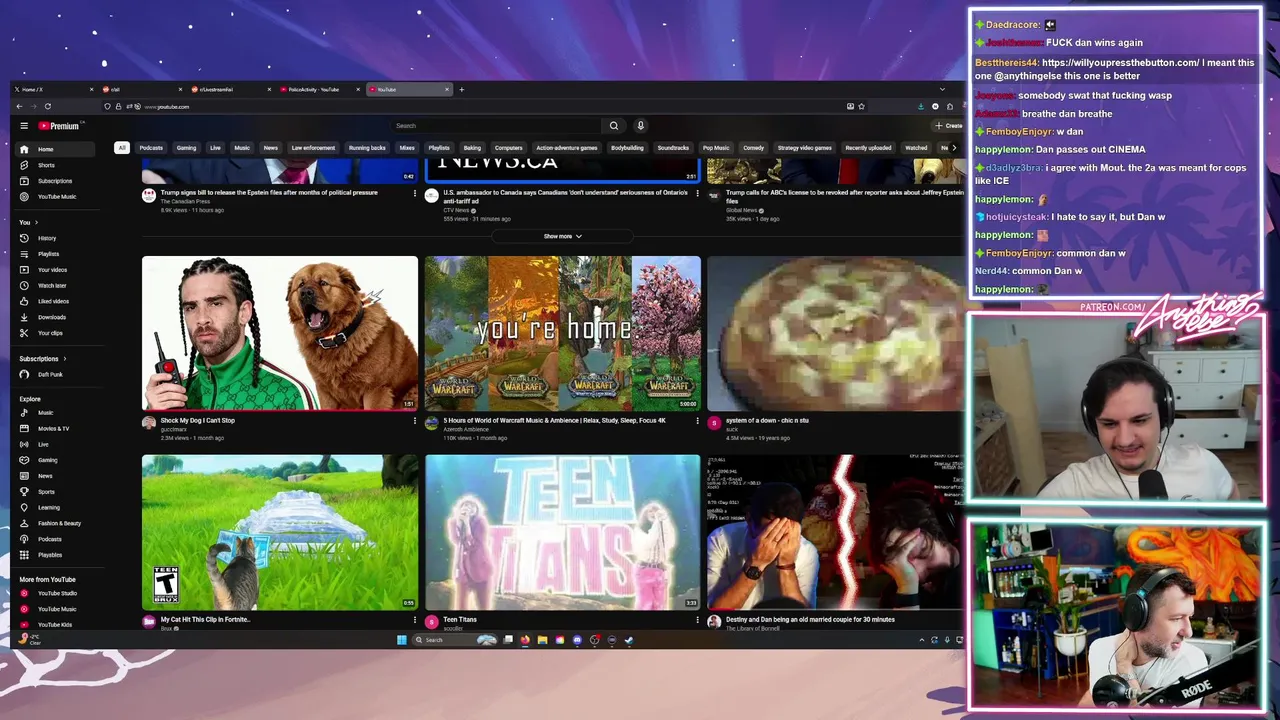Viewport: 1280px width, 720px height.
Task: Expand the You section chevron
Action: (36, 222)
